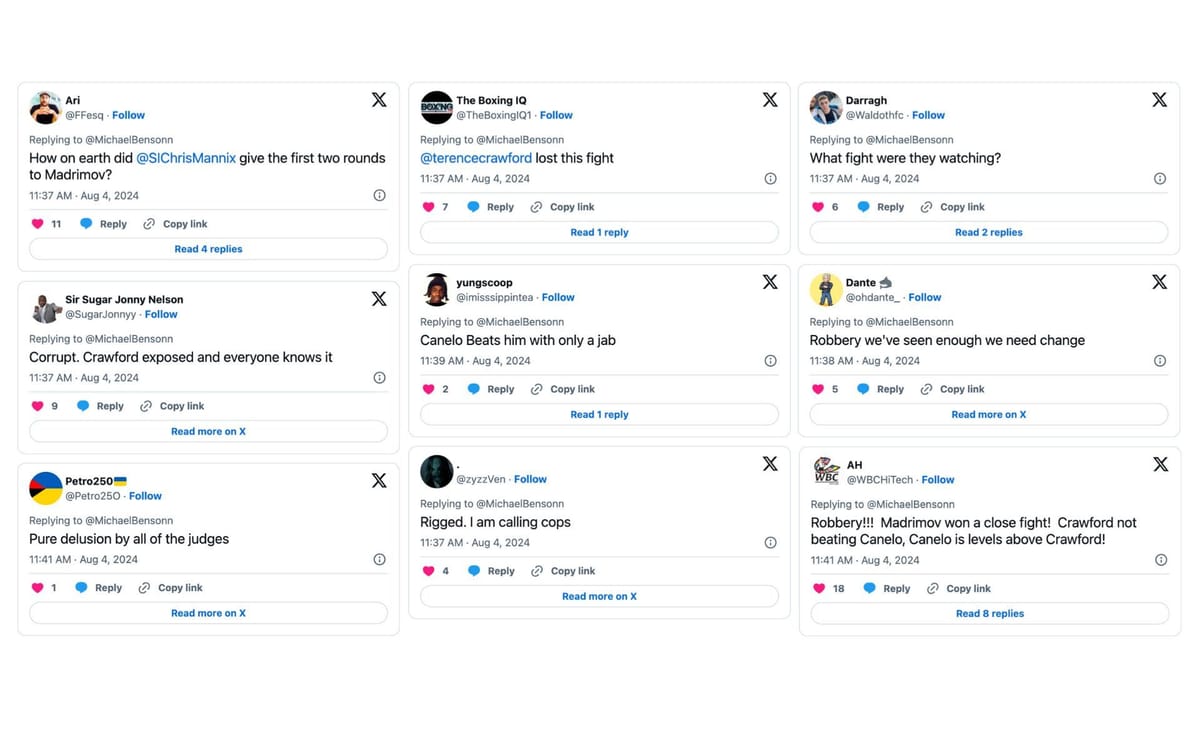Viewport: 1200px width, 750px height.
Task: Expand Read 2 replies under Darragh's tweet
Action: [988, 232]
